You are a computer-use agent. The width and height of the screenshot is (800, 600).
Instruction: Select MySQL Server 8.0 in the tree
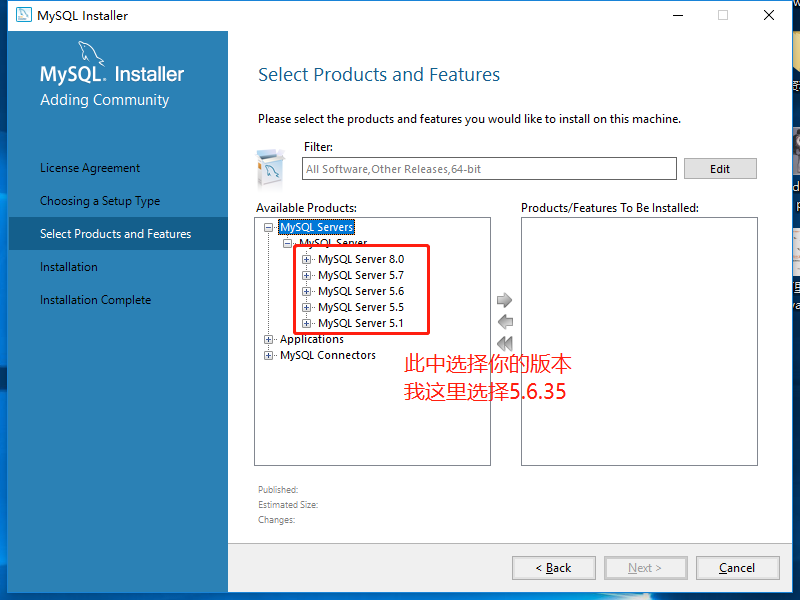click(361, 259)
